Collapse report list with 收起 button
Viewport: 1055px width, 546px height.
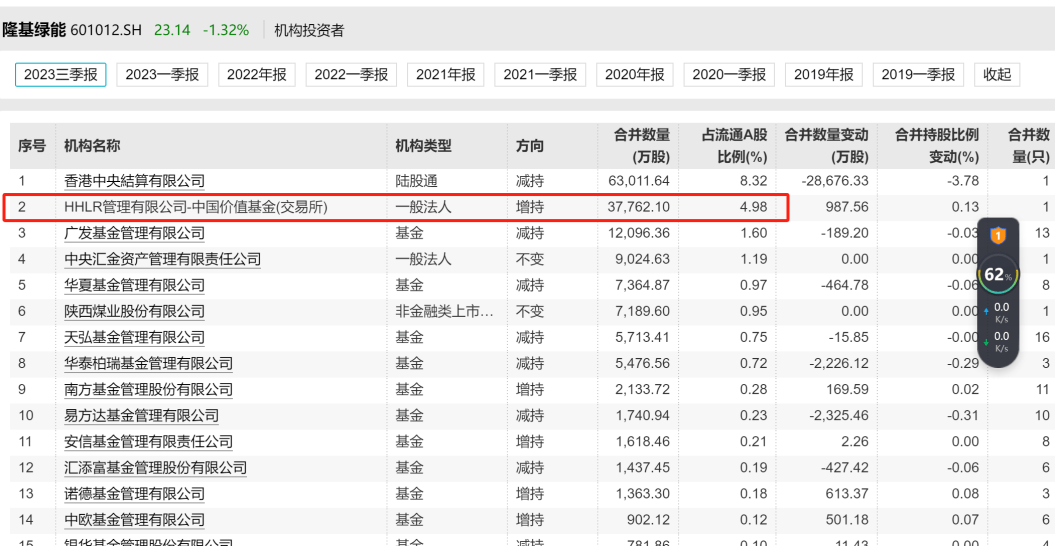tap(996, 74)
